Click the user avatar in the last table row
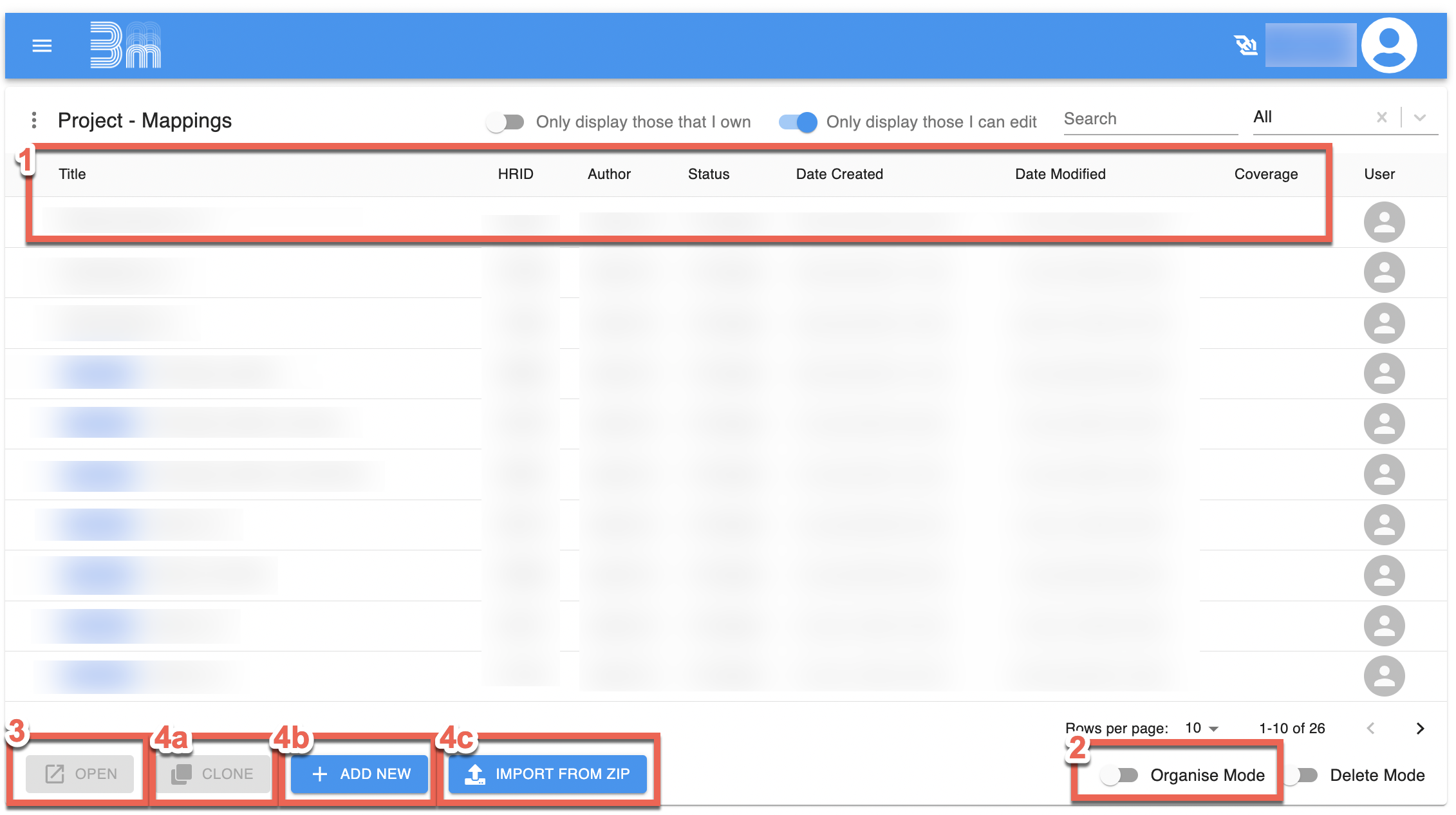The image size is (1456, 815). point(1384,676)
